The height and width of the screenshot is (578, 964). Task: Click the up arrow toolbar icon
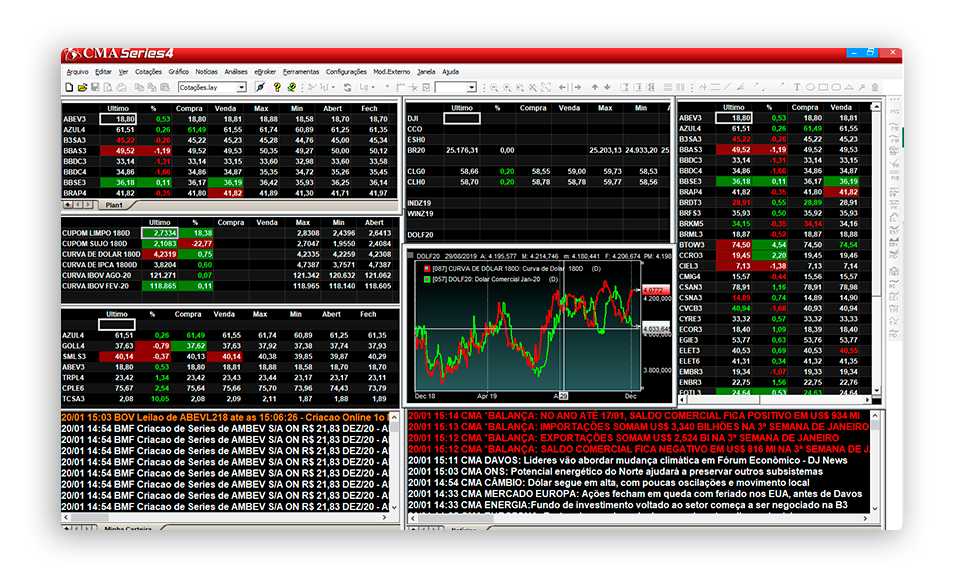595,87
